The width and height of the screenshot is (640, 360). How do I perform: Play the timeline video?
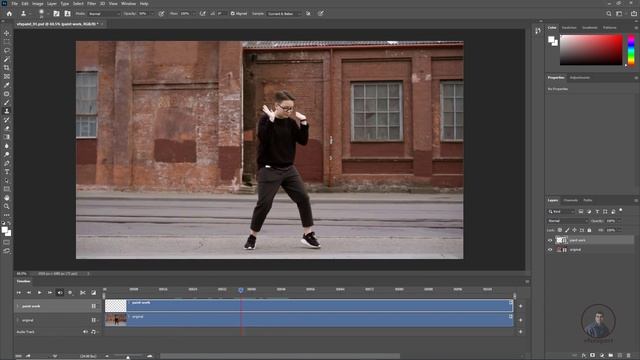(x=39, y=293)
